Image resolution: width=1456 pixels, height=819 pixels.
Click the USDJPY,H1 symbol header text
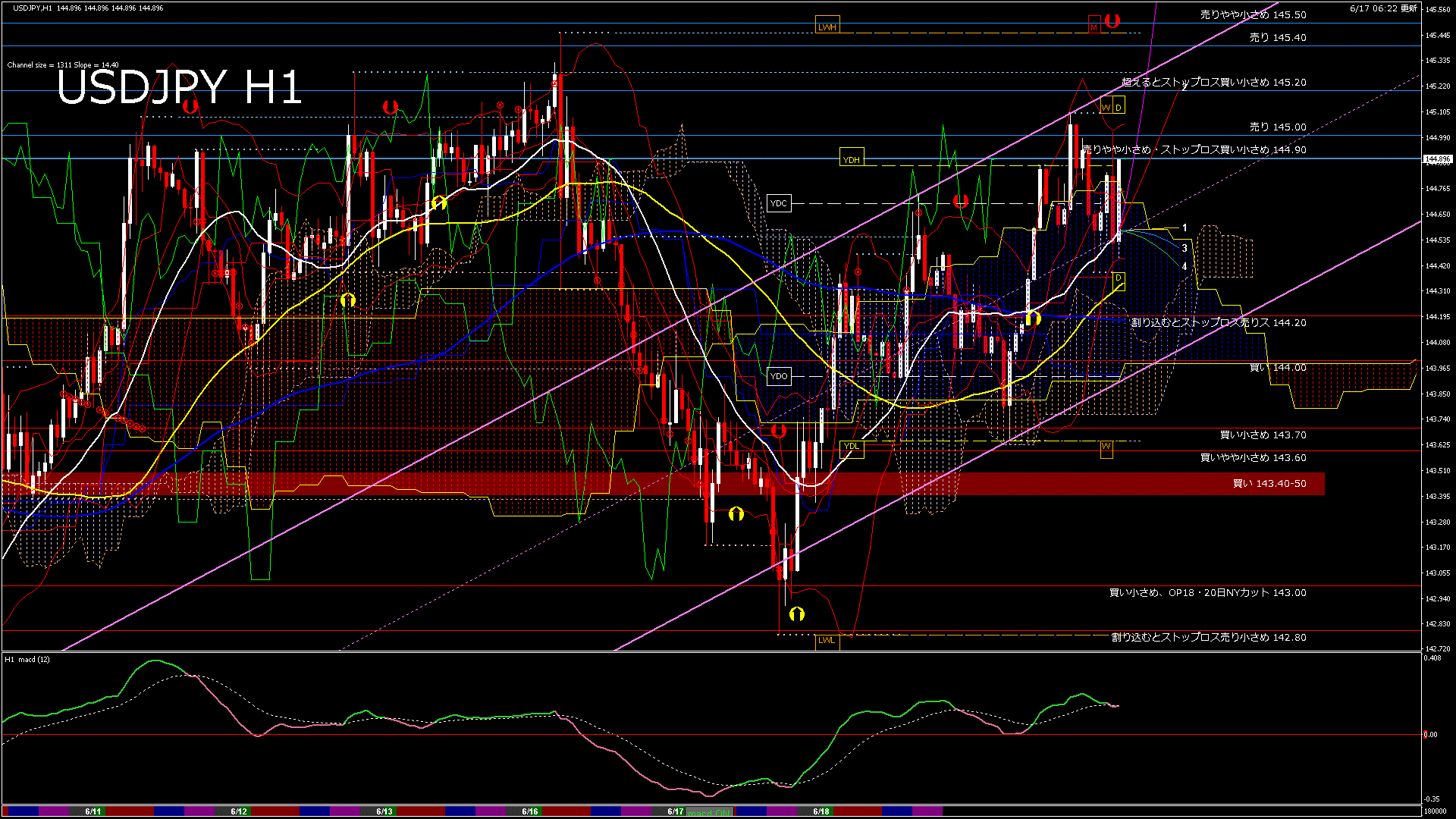[33, 8]
